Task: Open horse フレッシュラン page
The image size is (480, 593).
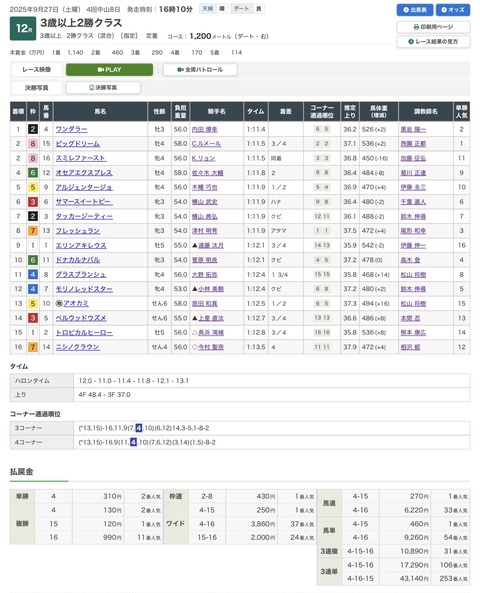Action: [78, 231]
